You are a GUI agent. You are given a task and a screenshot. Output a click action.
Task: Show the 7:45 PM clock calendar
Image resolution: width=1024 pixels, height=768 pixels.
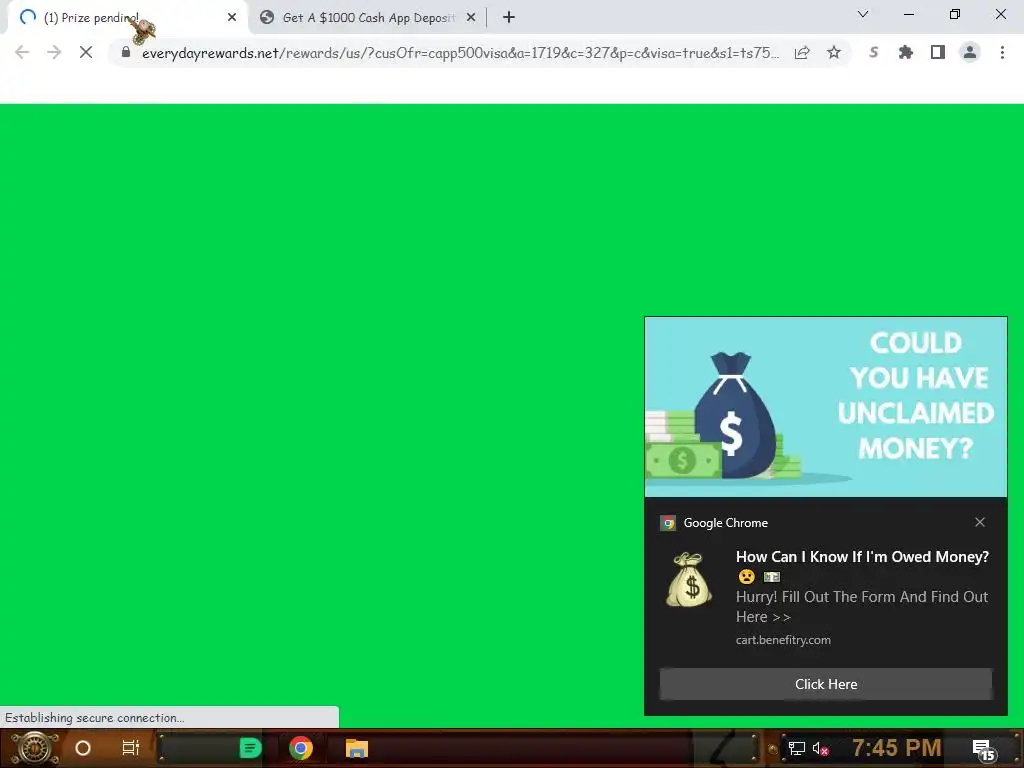pos(896,747)
